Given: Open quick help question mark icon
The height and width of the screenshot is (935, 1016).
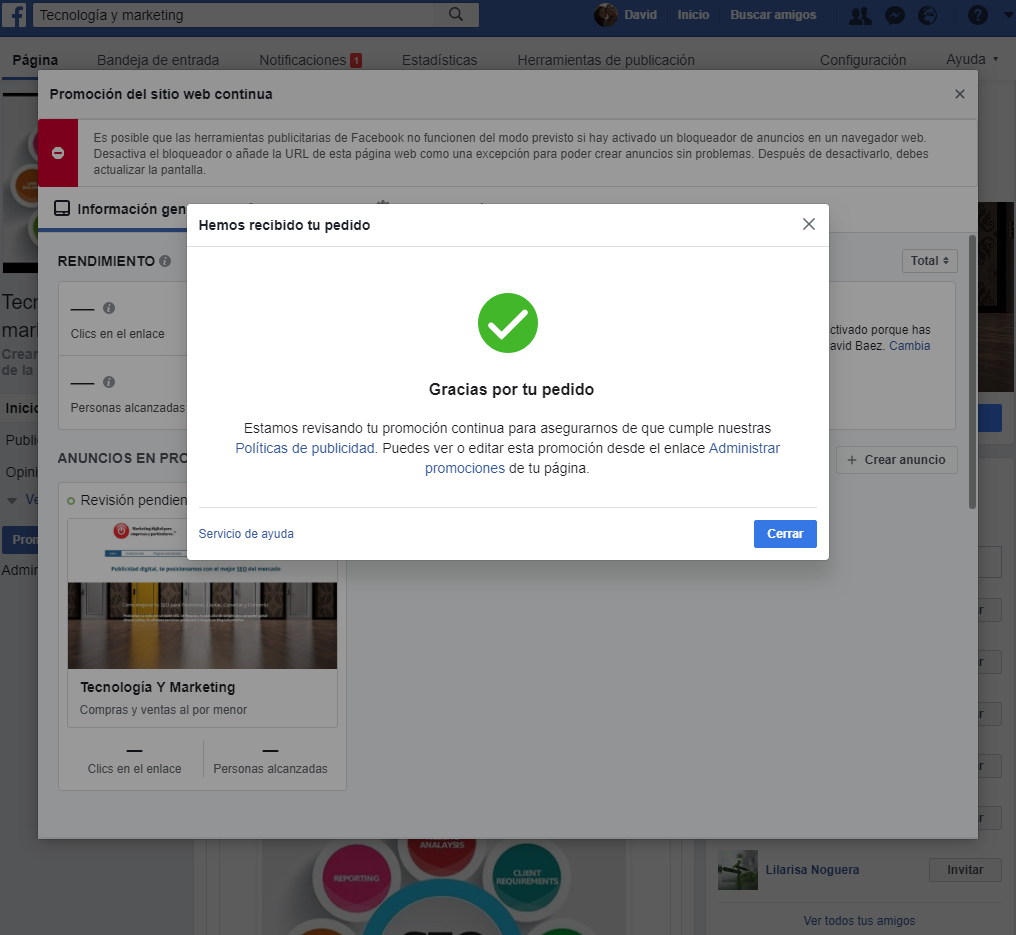Looking at the screenshot, I should (977, 15).
